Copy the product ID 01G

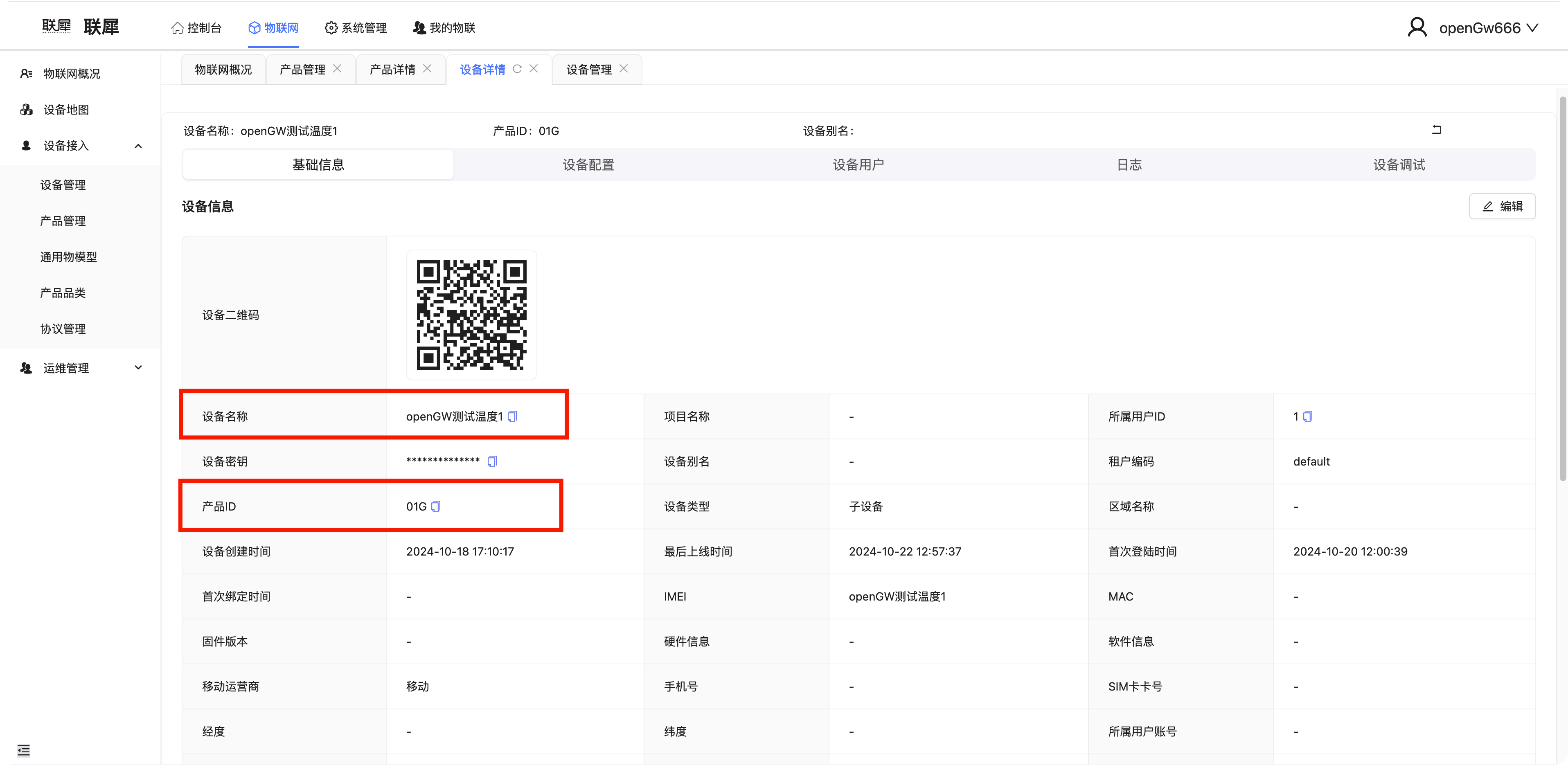[x=436, y=506]
